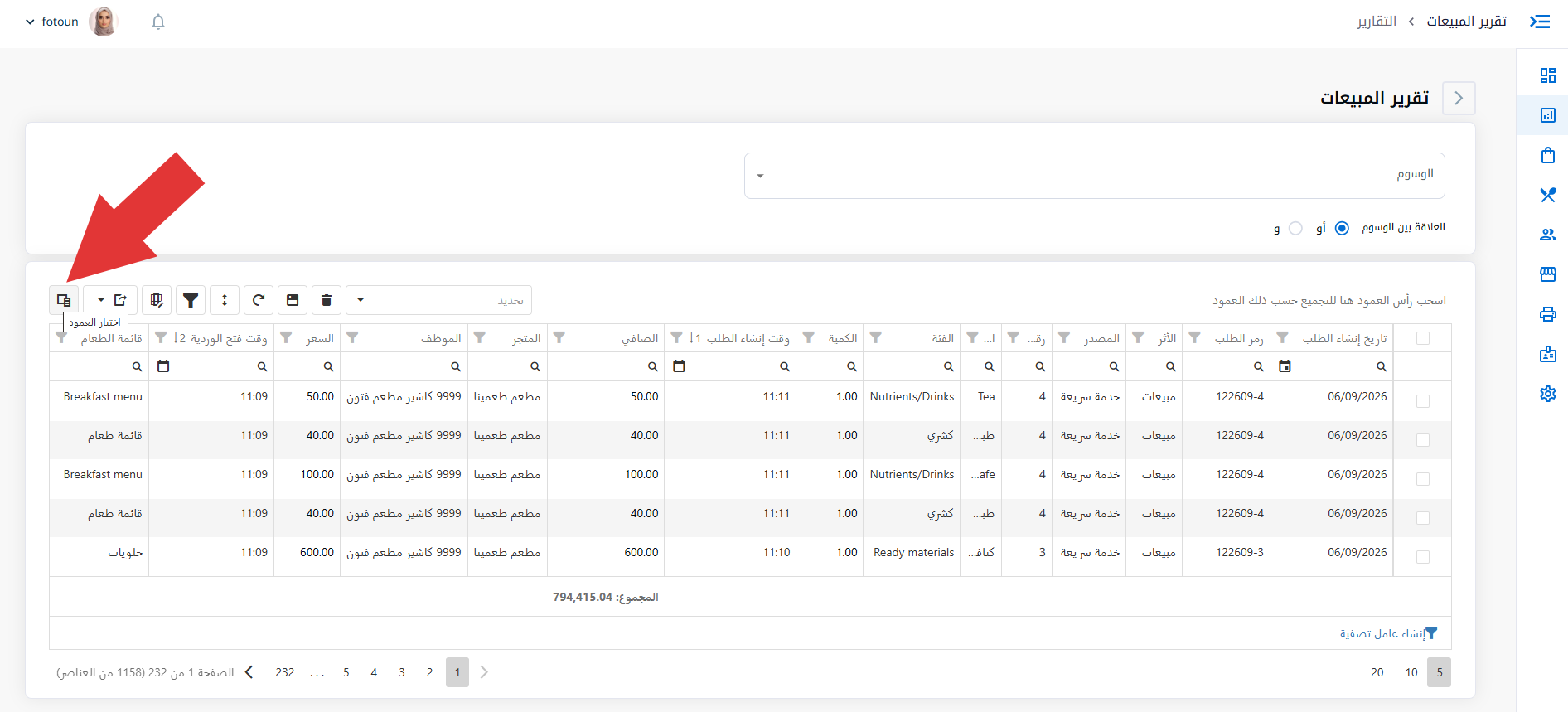Image resolution: width=1568 pixels, height=712 pixels.
Task: Expand the الوسوم tags dropdown
Action: (1094, 176)
